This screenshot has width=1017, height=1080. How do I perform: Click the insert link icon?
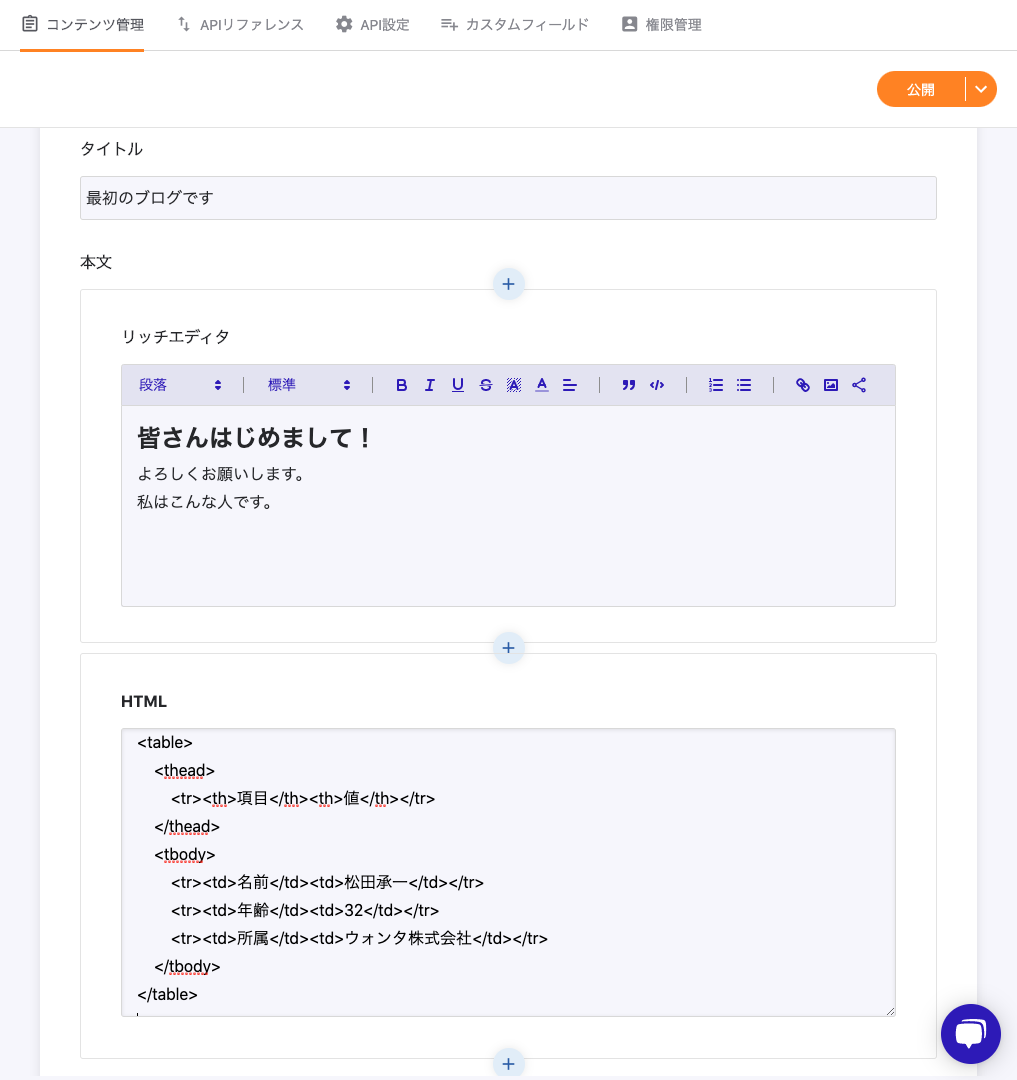pyautogui.click(x=802, y=385)
